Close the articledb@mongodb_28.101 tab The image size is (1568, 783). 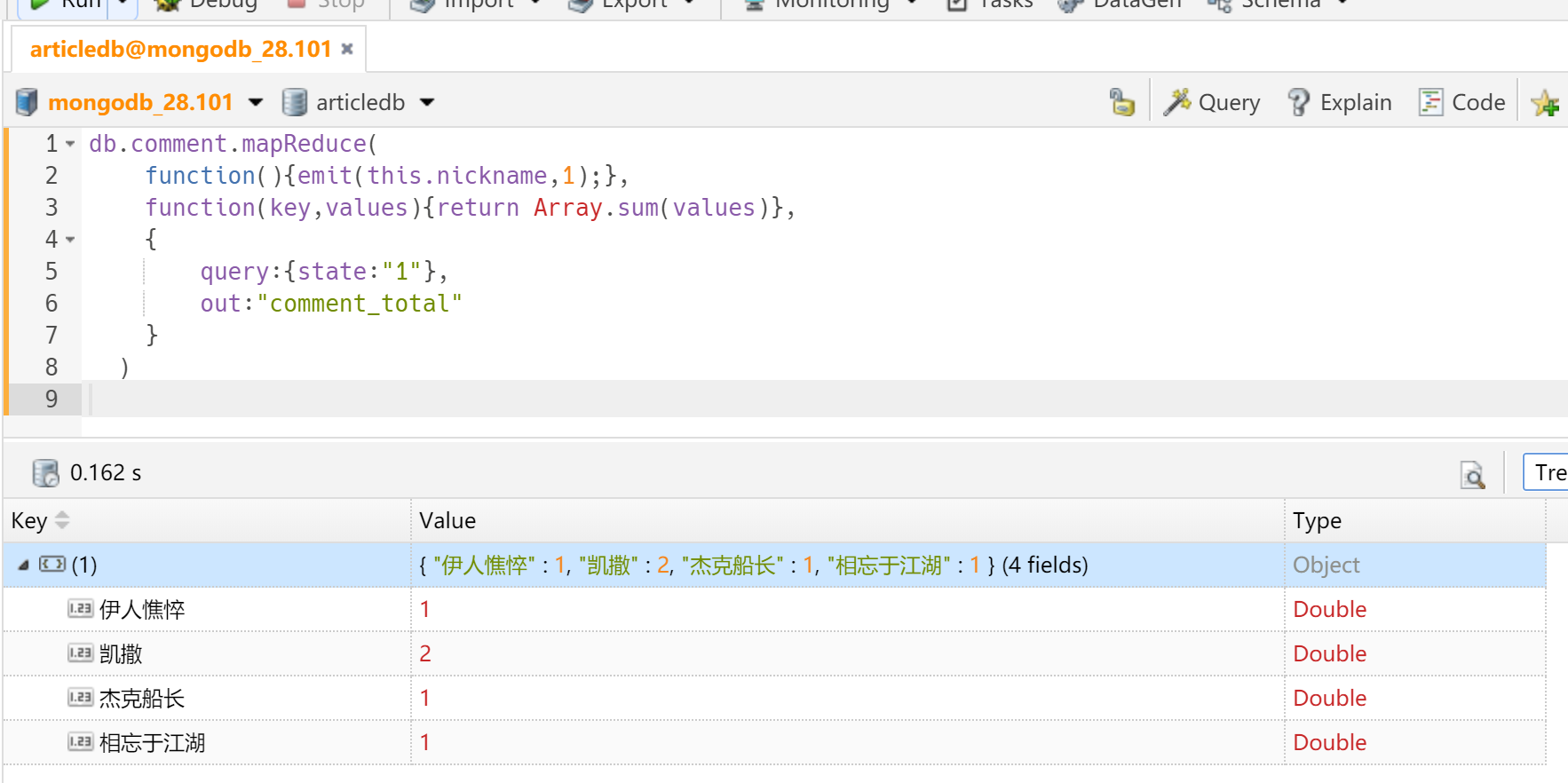click(x=347, y=49)
